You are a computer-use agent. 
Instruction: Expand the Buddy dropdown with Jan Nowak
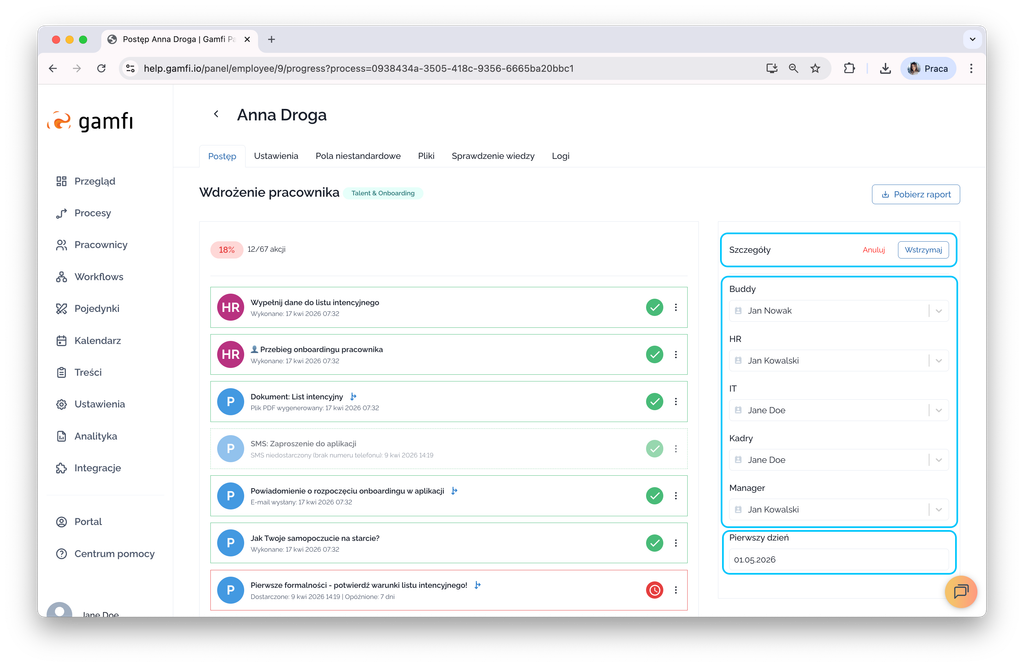[938, 311]
